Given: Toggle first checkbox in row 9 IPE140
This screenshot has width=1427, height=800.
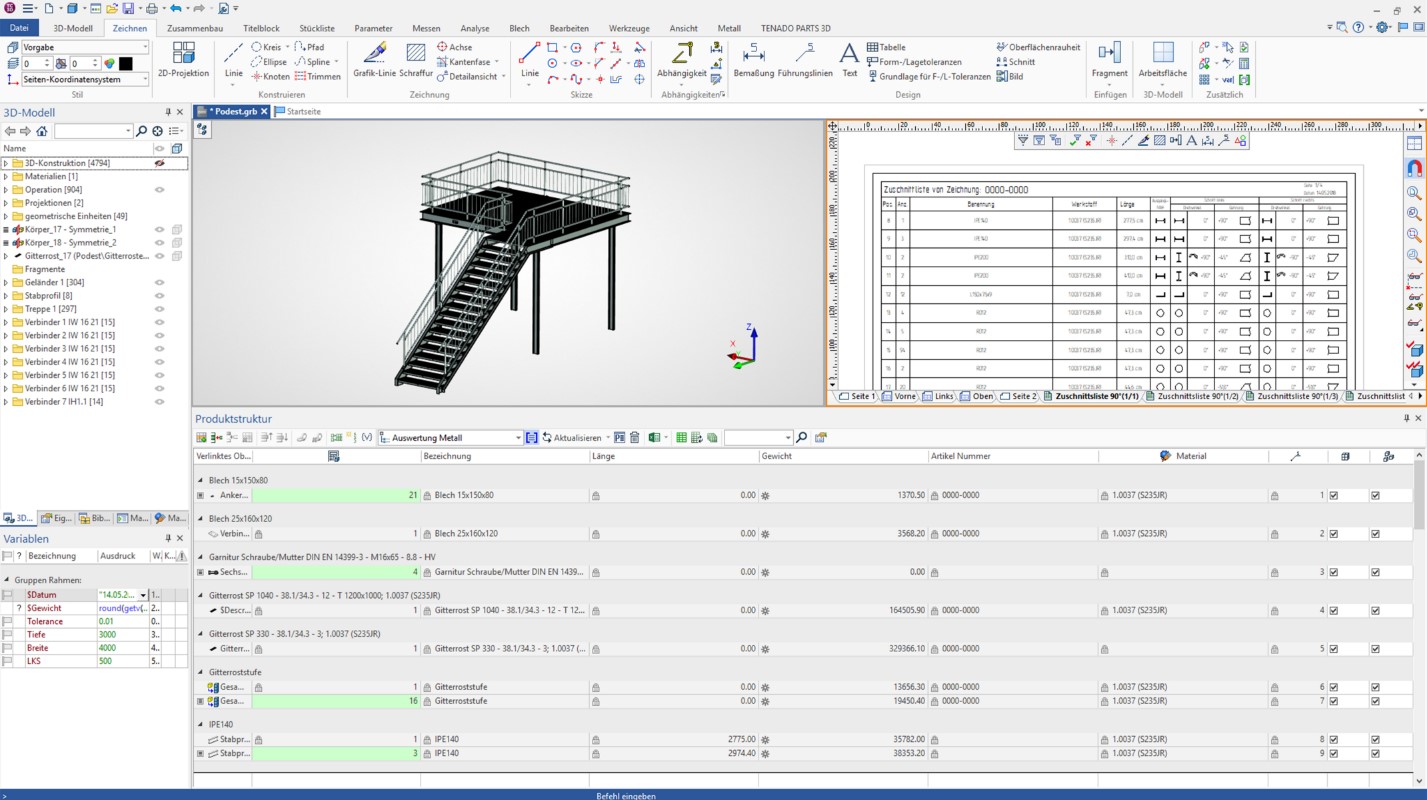Looking at the screenshot, I should click(1334, 753).
